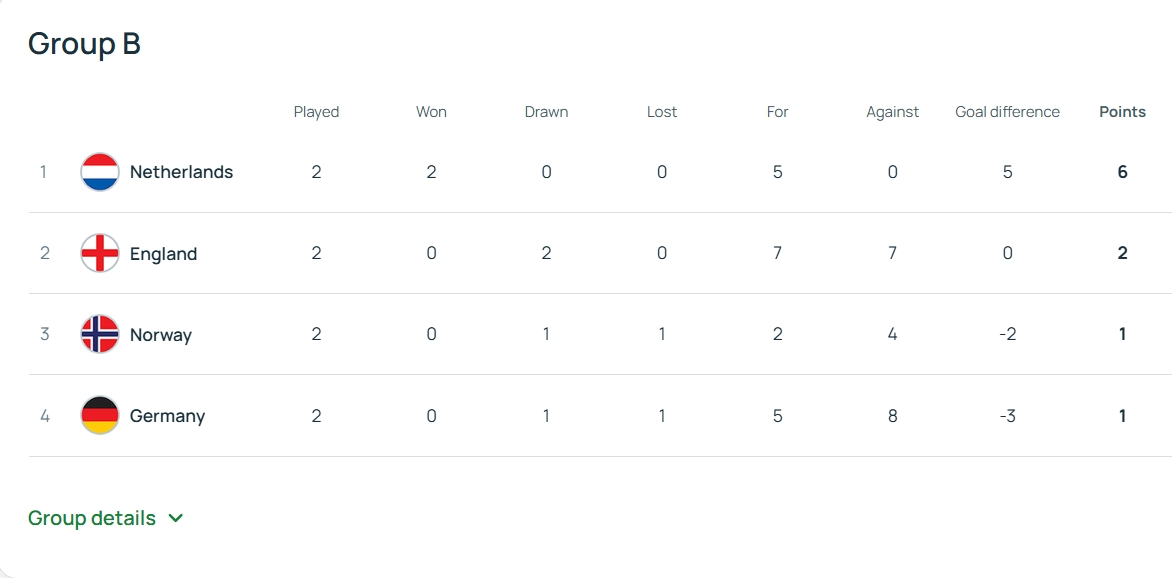This screenshot has height=578, width=1172.
Task: Click the England flag icon
Action: [99, 253]
